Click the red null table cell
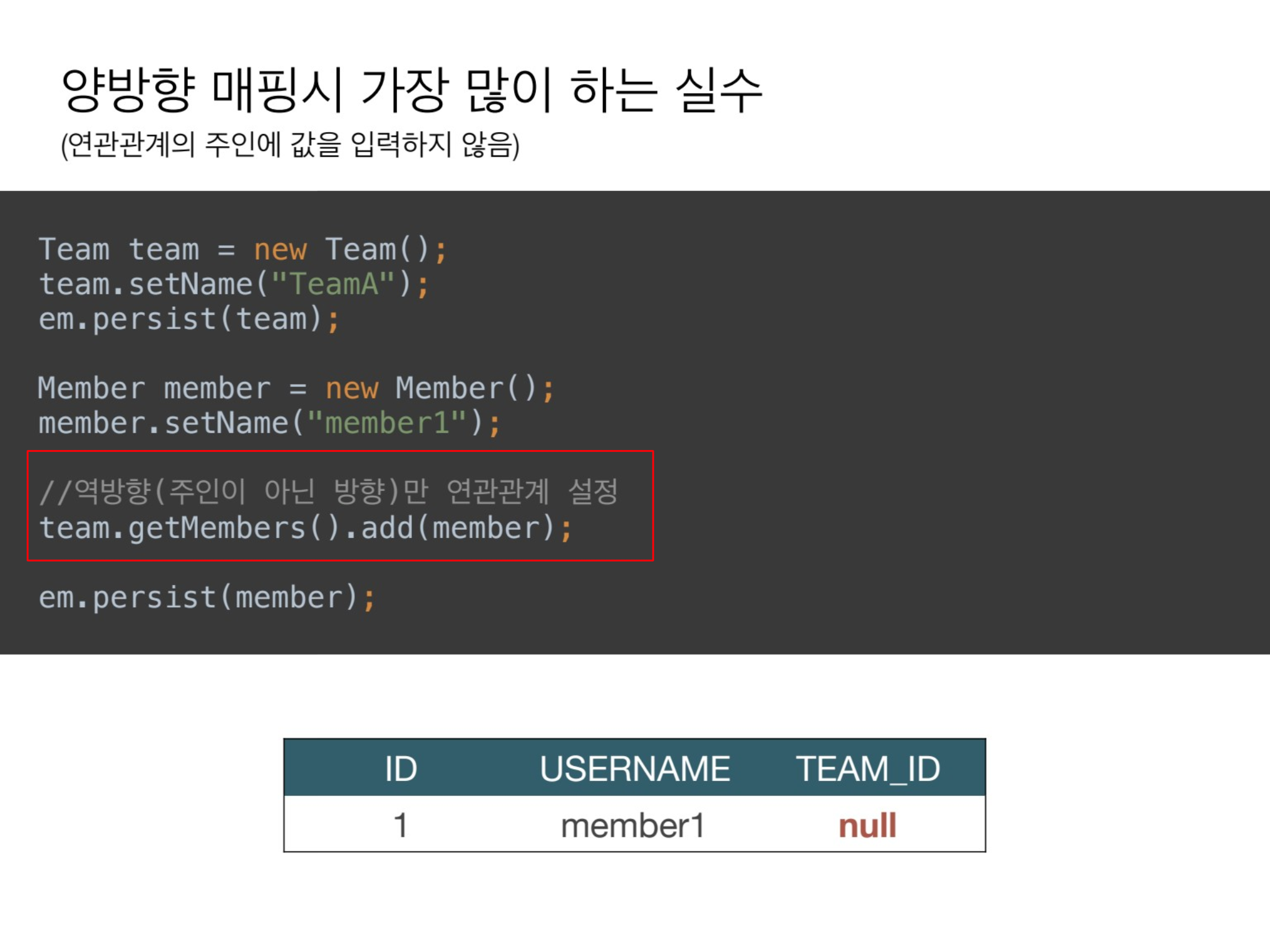The image size is (1270, 952). [868, 826]
